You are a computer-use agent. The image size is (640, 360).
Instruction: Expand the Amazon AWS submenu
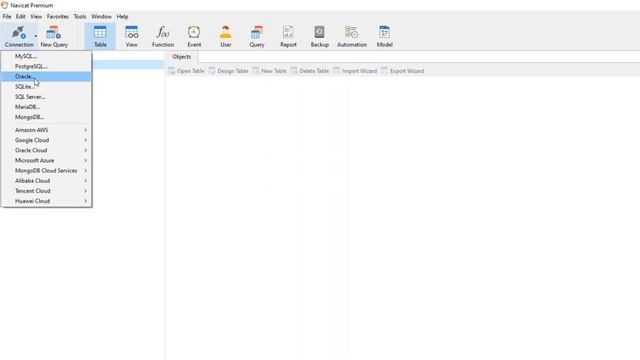(x=46, y=130)
